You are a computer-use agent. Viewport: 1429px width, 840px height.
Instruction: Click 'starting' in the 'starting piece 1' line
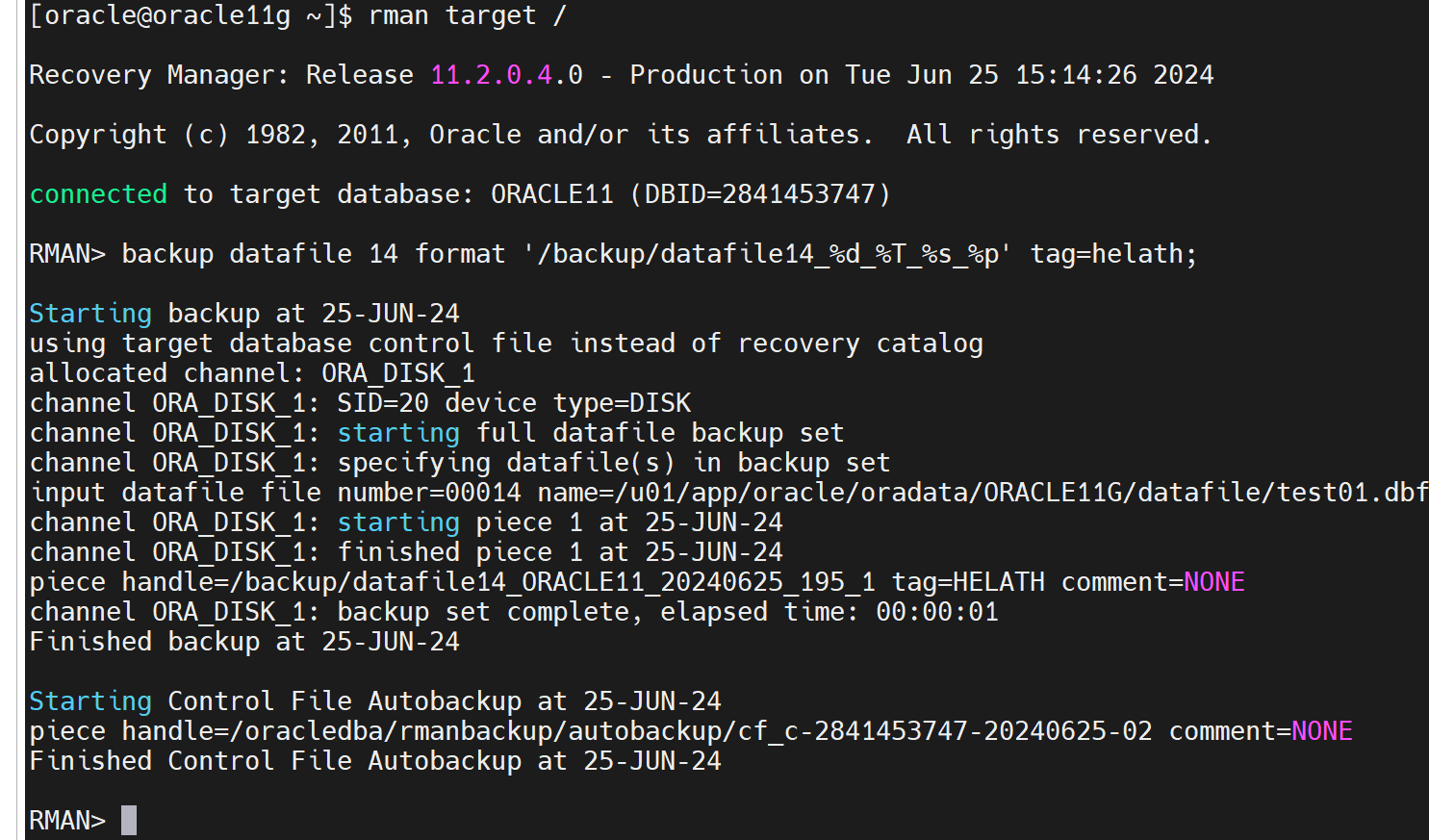[398, 522]
